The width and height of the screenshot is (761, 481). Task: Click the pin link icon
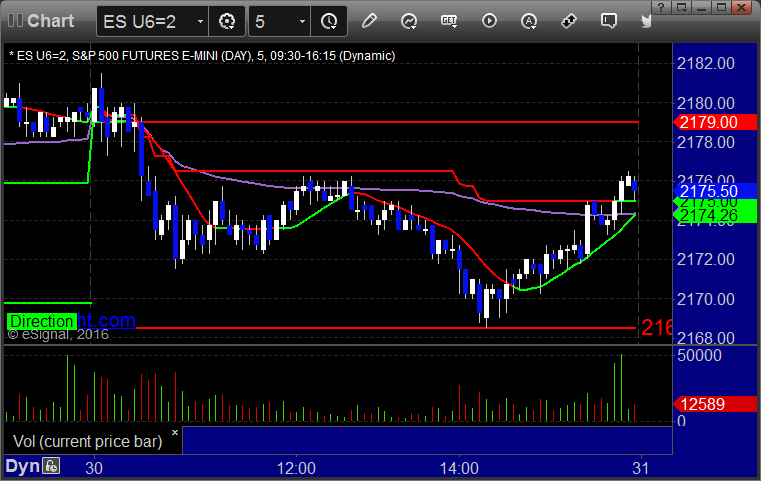pos(569,21)
